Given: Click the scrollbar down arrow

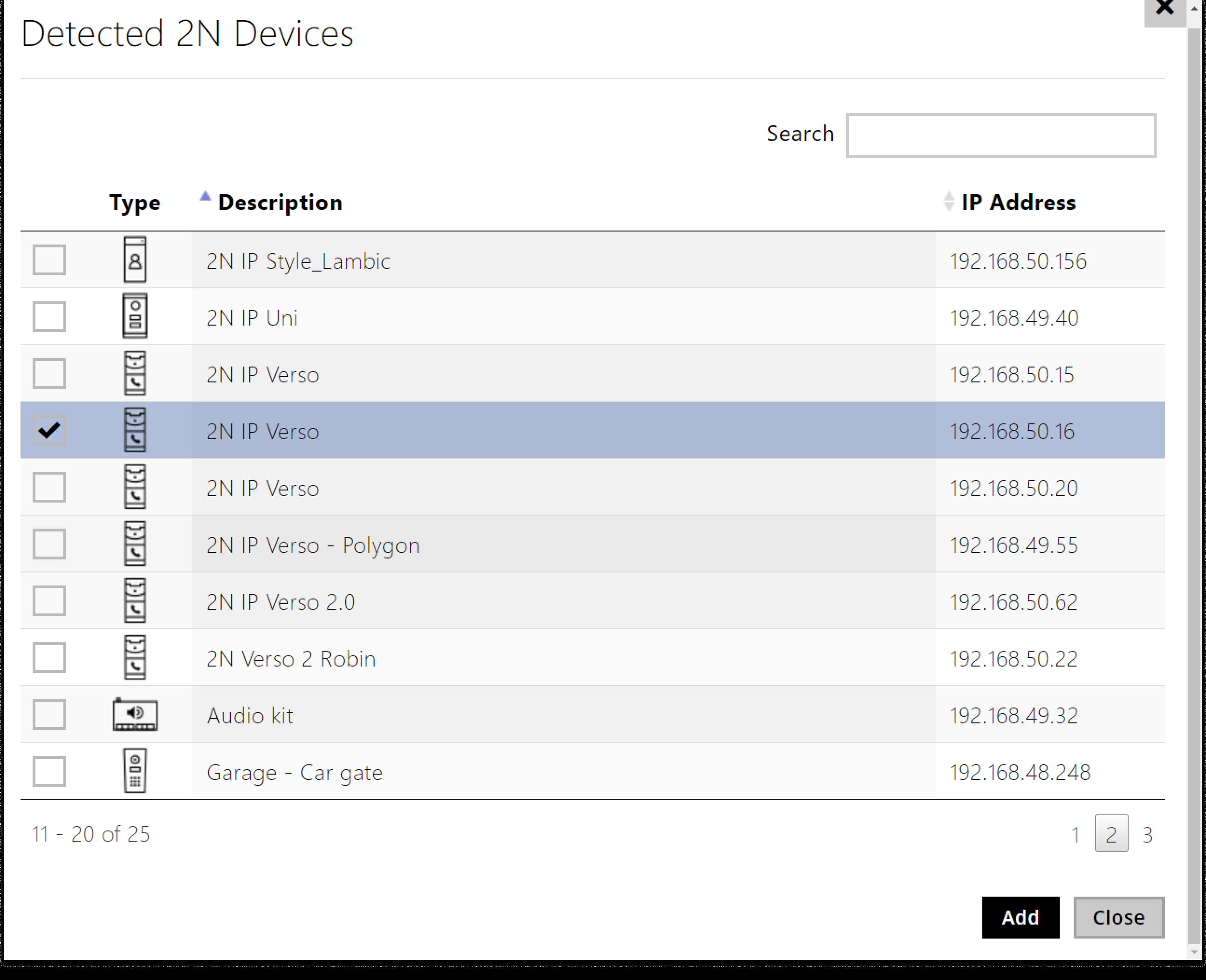Looking at the screenshot, I should (1194, 952).
